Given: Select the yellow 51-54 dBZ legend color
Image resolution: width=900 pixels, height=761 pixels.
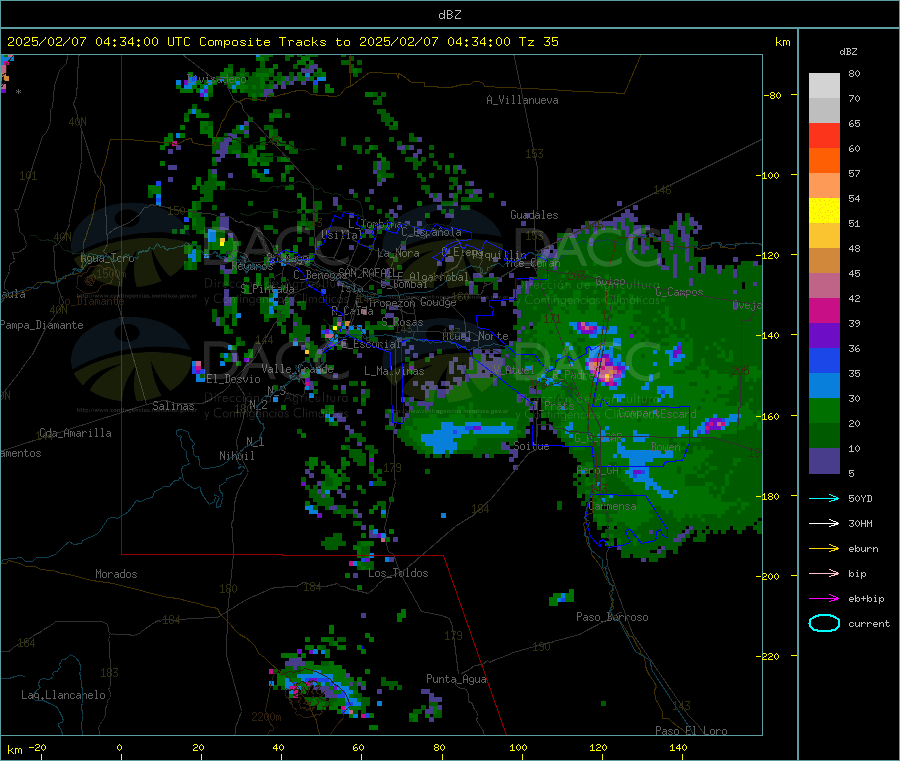Looking at the screenshot, I should [x=824, y=211].
